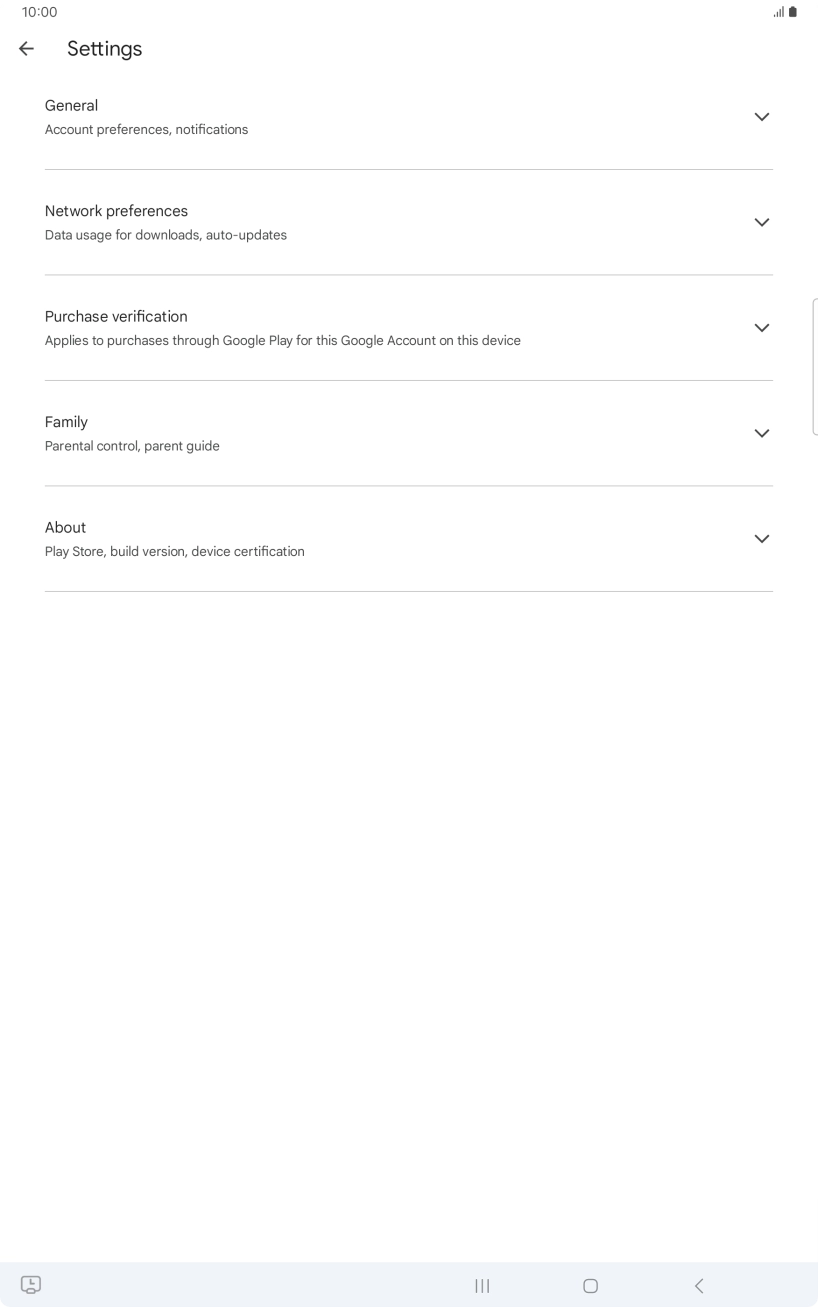Expand the About section chevron
The image size is (818, 1307).
coord(761,539)
